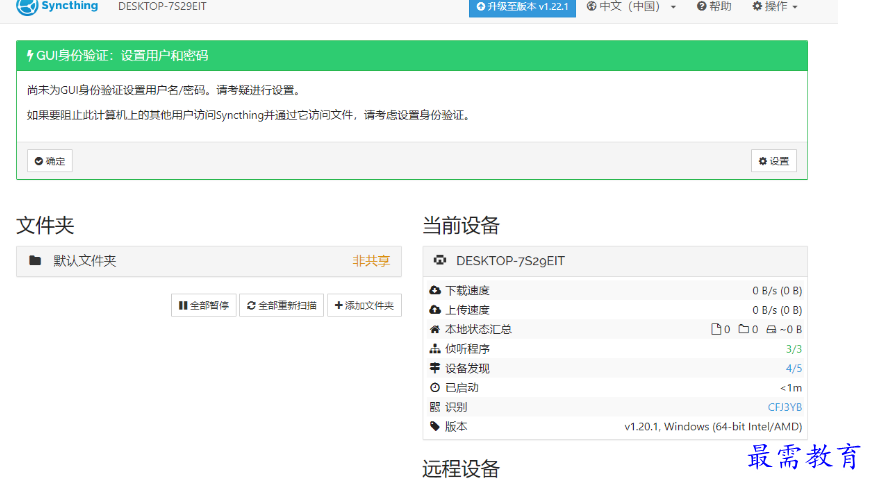The height and width of the screenshot is (488, 869).
Task: Click the DESKTOP-7S29EIT name in navbar
Action: click(x=162, y=7)
